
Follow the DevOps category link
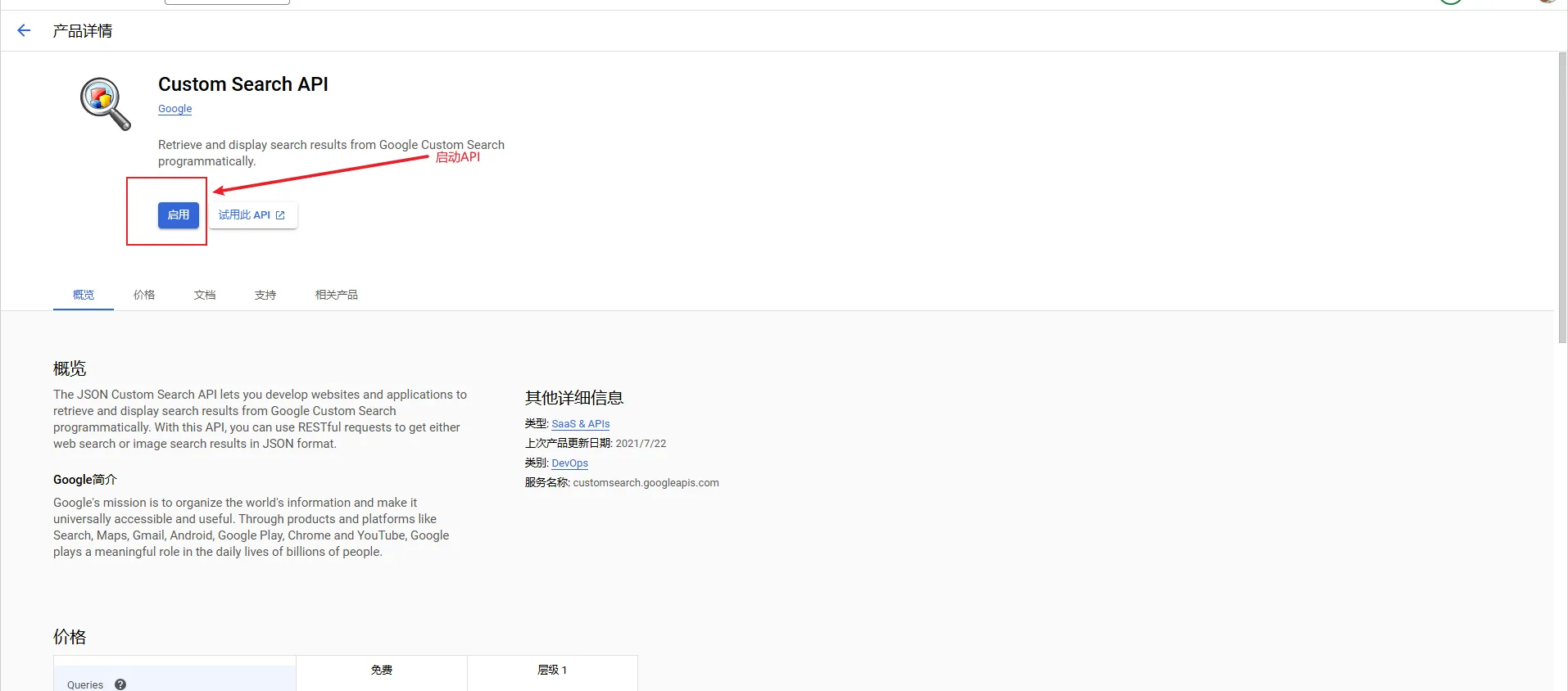point(570,463)
